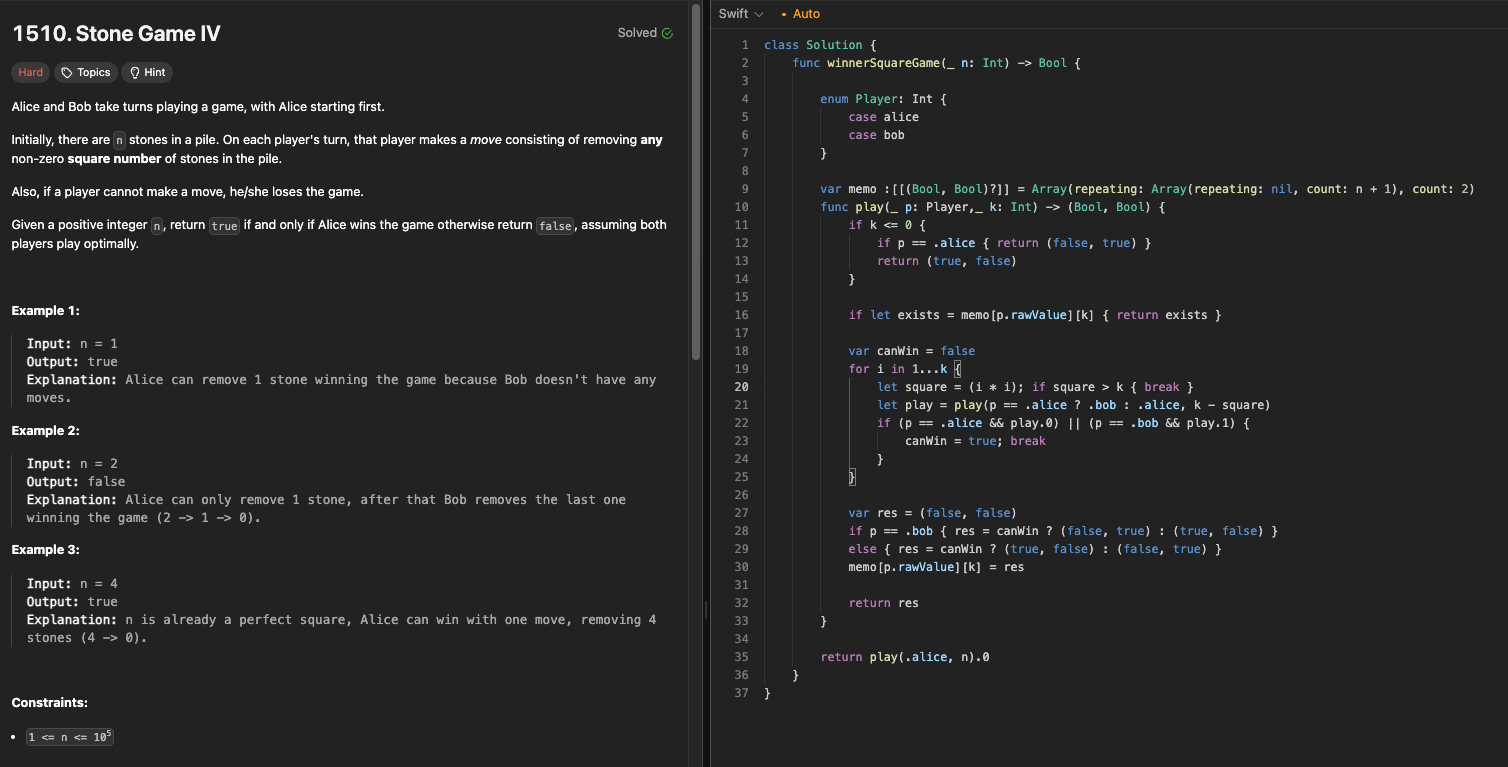This screenshot has height=767, width=1508.
Task: Click line number 37 in the editor
Action: coord(741,693)
